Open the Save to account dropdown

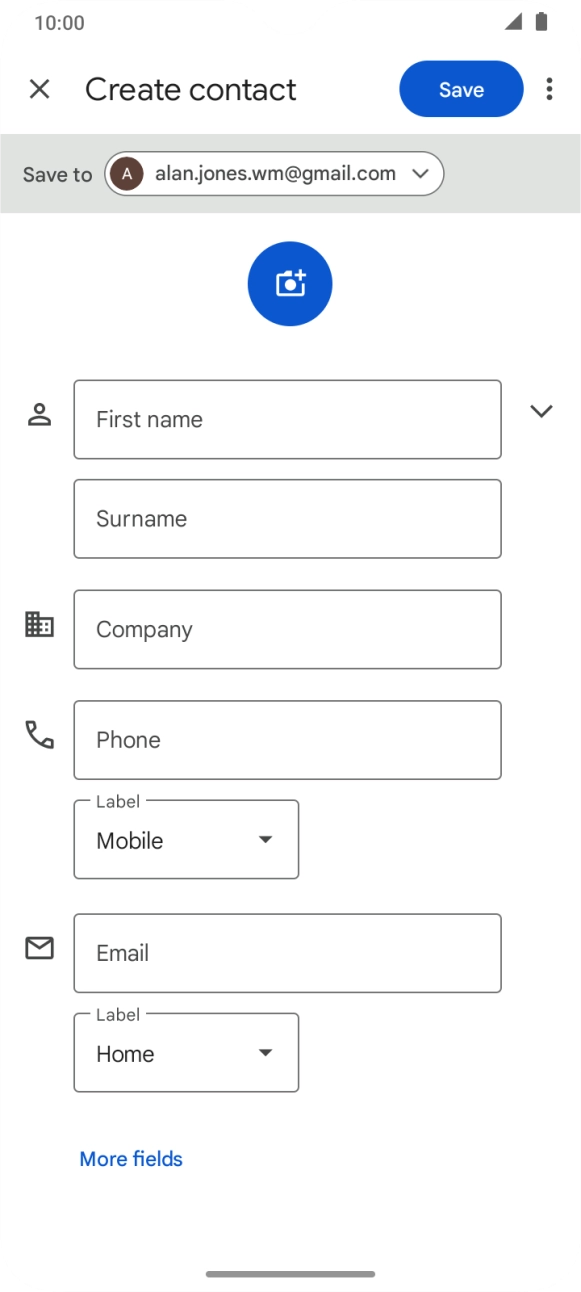tap(420, 173)
